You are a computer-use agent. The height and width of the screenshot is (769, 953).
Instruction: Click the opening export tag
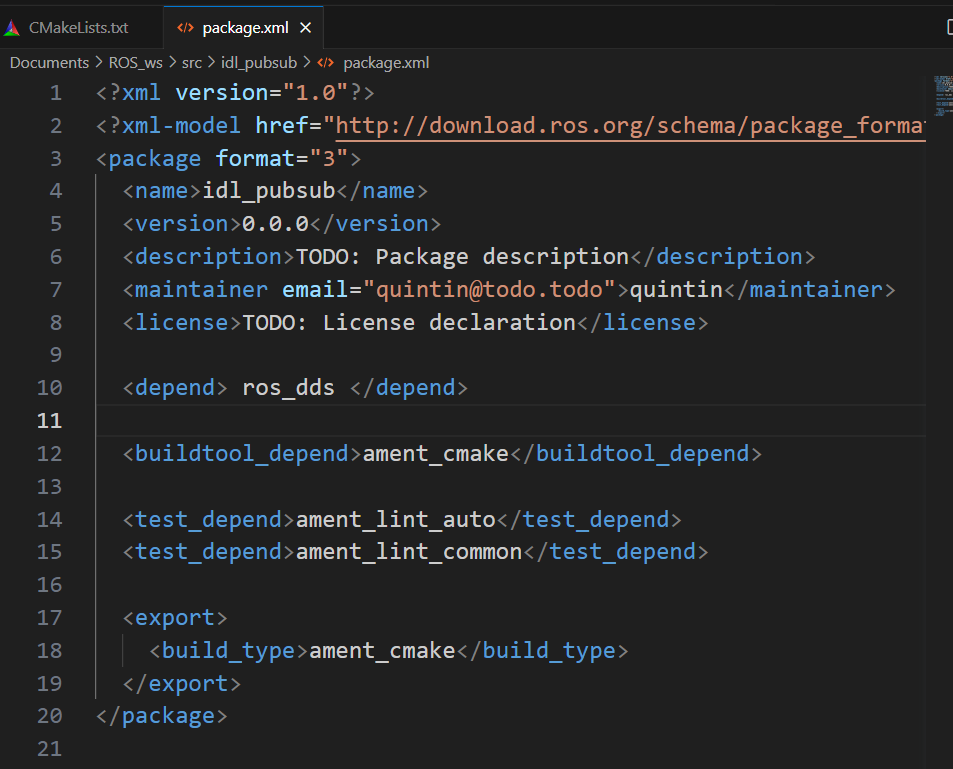pos(175,618)
